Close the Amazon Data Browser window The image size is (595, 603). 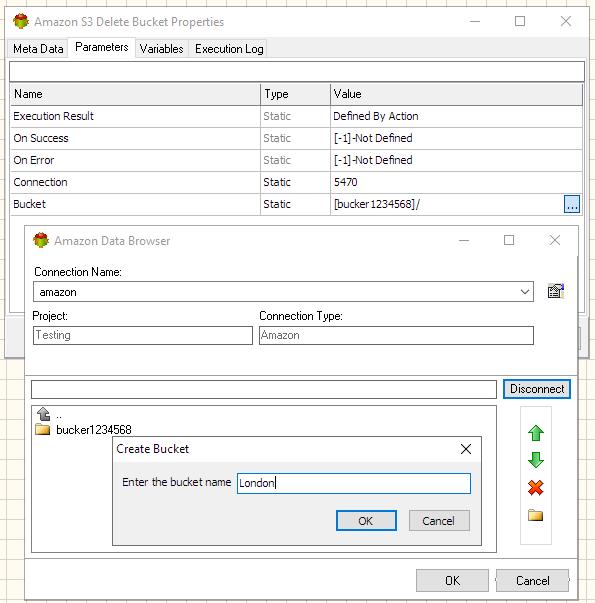(x=555, y=240)
